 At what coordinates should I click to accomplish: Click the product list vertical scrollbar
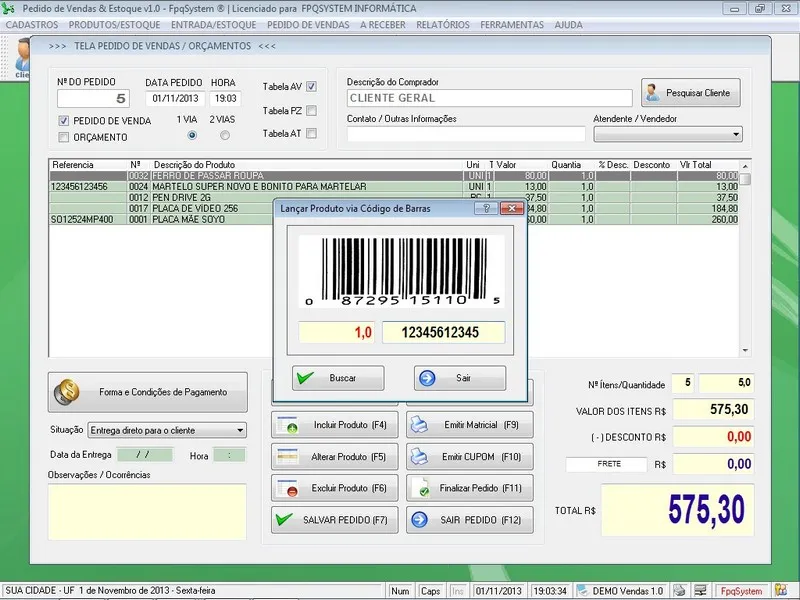[x=745, y=260]
